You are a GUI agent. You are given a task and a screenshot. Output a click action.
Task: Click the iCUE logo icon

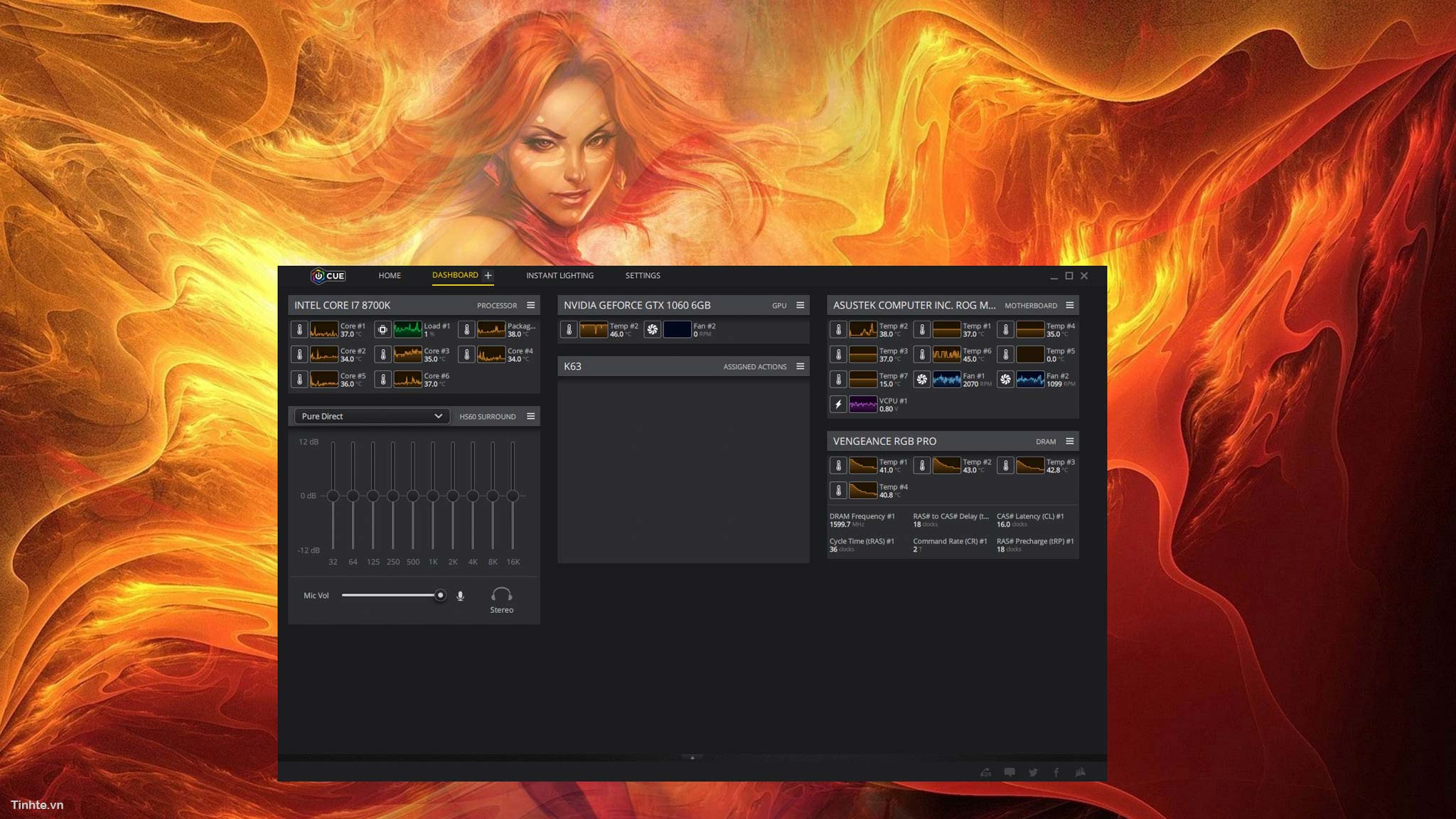pos(328,276)
